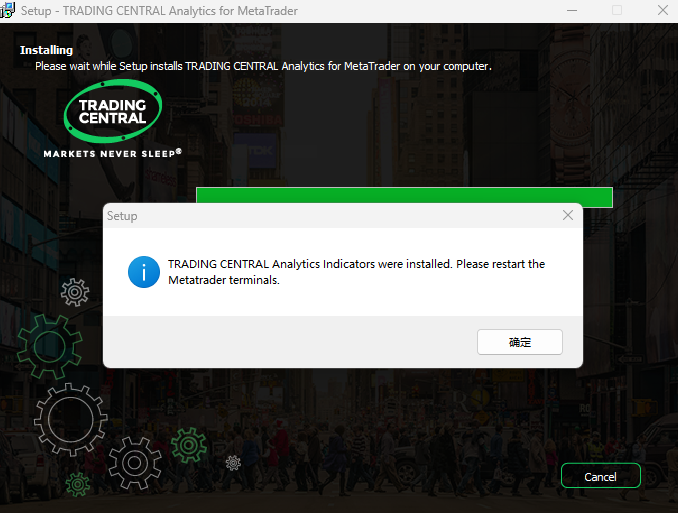This screenshot has height=513, width=678.
Task: Click the small gray gear above the dialog's left edge
Action: tap(75, 292)
